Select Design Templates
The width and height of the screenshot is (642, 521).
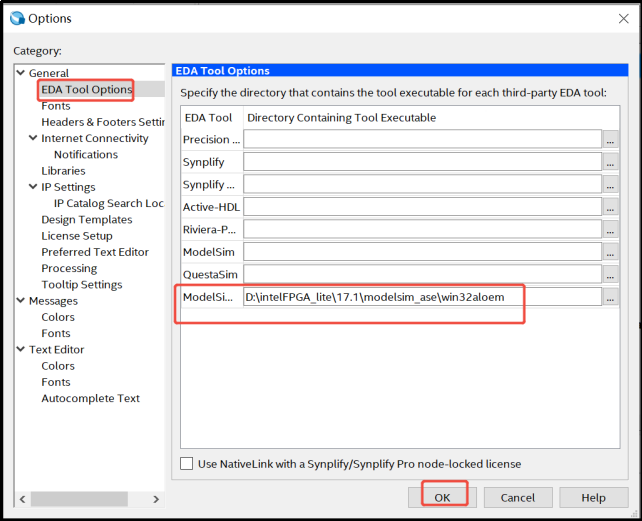click(87, 220)
